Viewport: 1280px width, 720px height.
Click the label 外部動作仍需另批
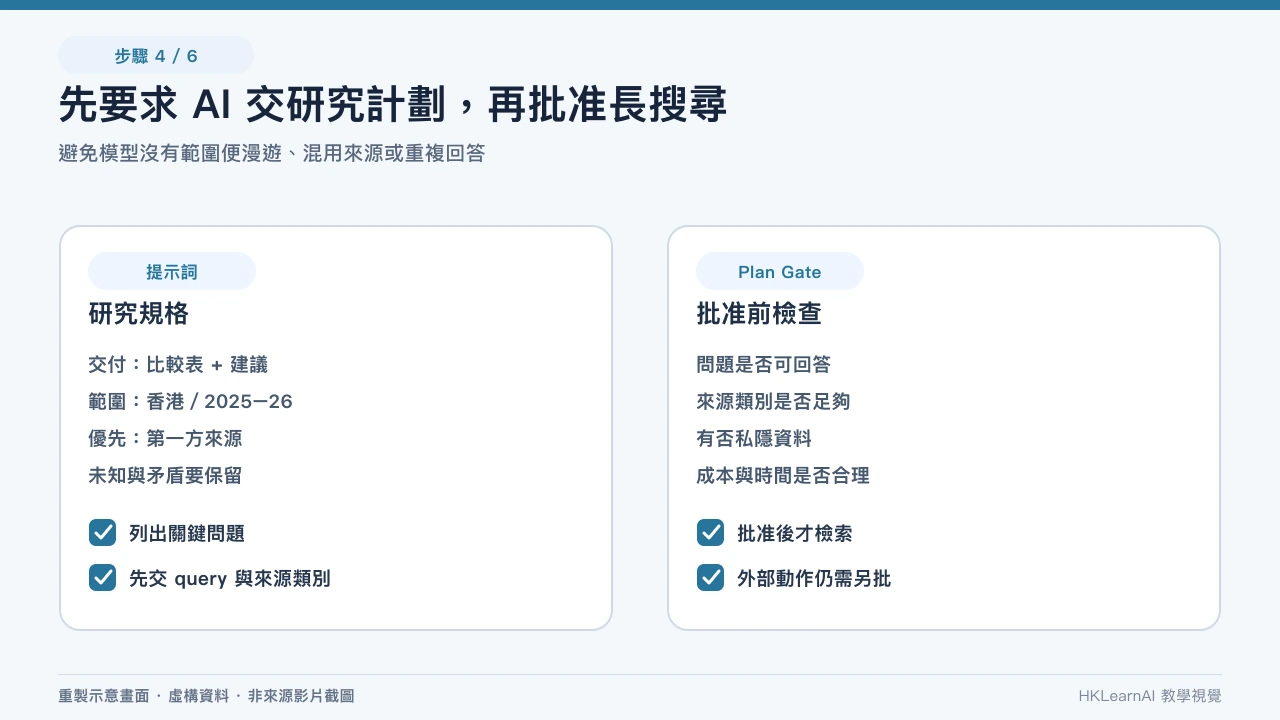[814, 579]
